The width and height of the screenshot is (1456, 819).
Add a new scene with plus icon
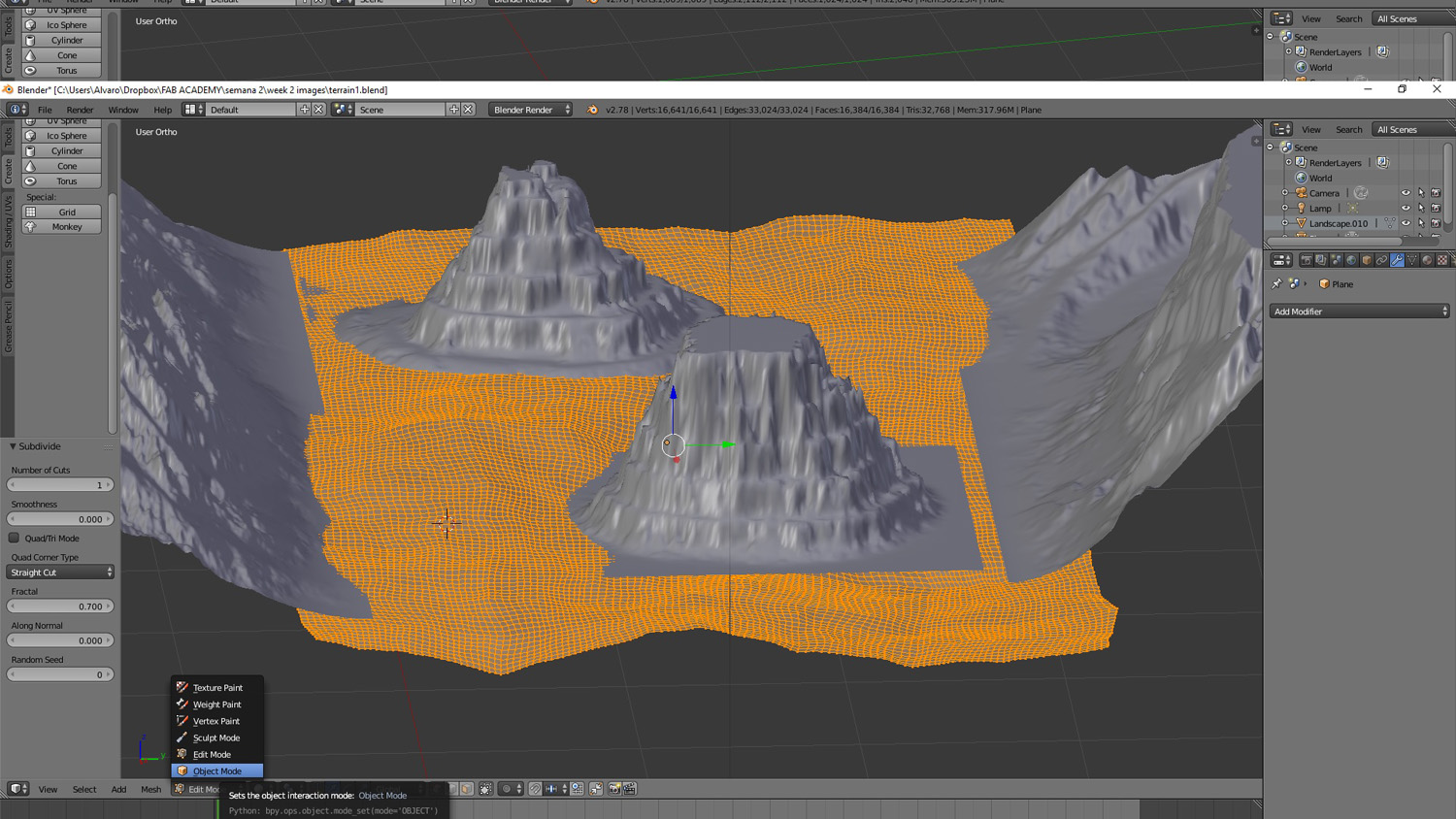453,110
